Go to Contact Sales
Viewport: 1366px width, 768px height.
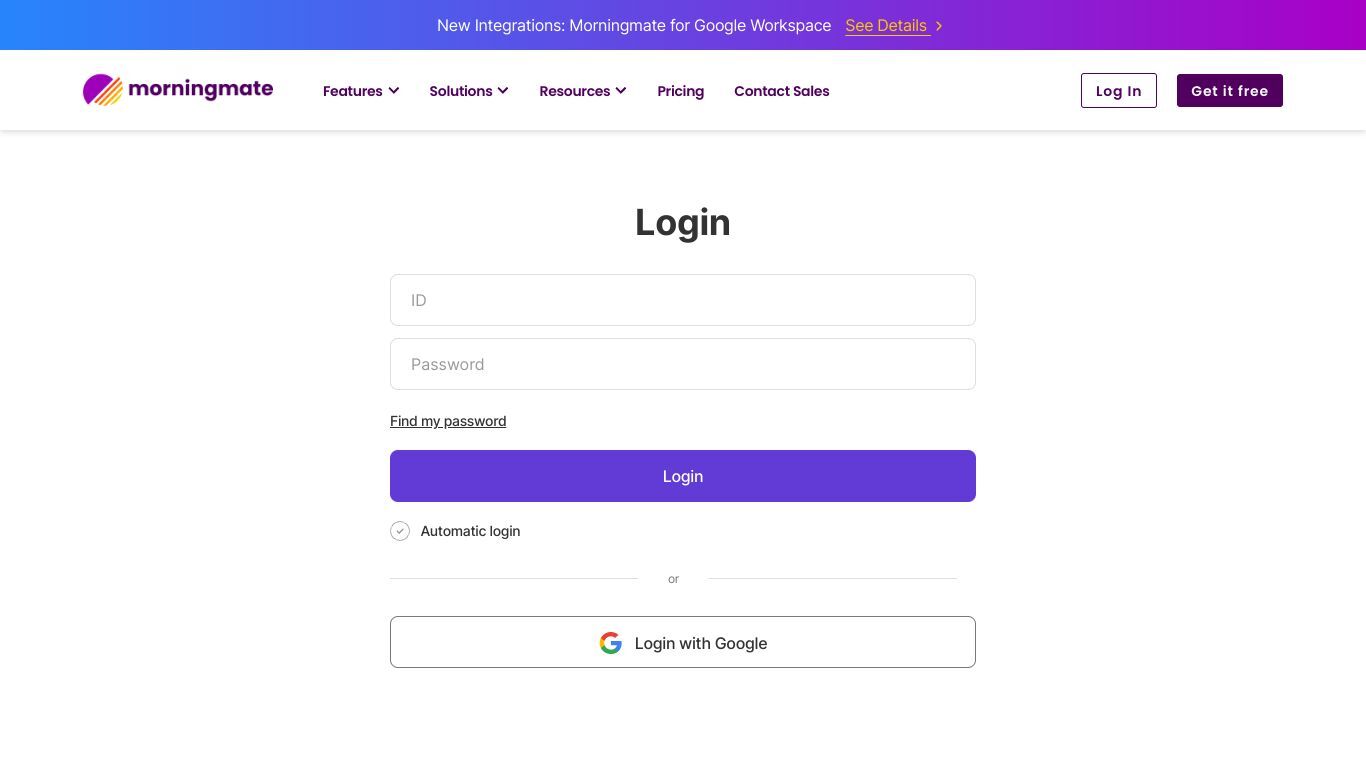click(782, 91)
